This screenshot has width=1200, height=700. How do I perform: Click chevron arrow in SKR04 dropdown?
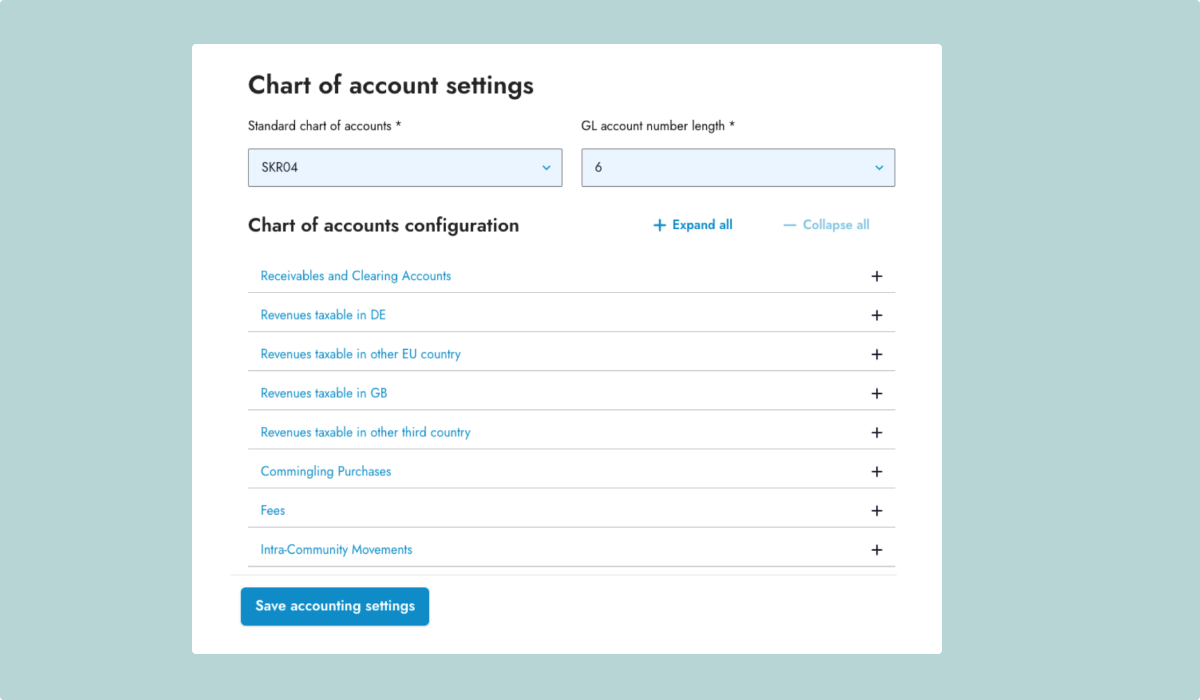546,168
